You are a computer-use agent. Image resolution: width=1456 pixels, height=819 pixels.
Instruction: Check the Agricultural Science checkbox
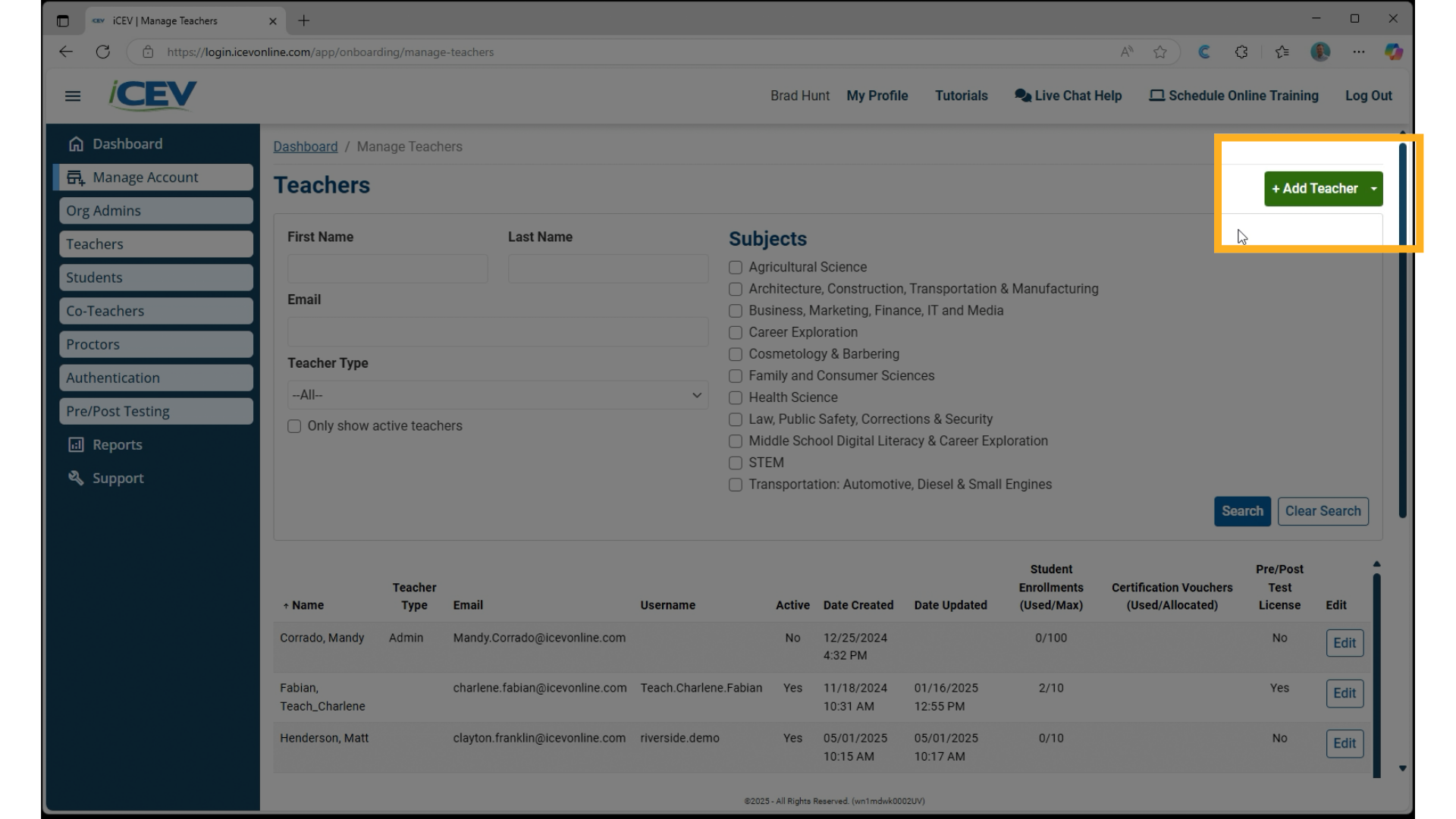(x=736, y=268)
